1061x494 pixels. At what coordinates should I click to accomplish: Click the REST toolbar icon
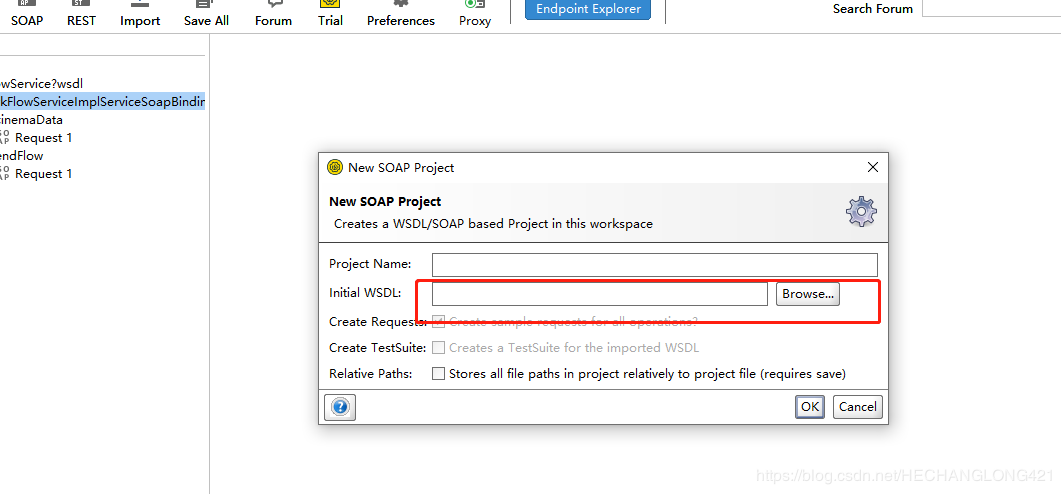(81, 14)
